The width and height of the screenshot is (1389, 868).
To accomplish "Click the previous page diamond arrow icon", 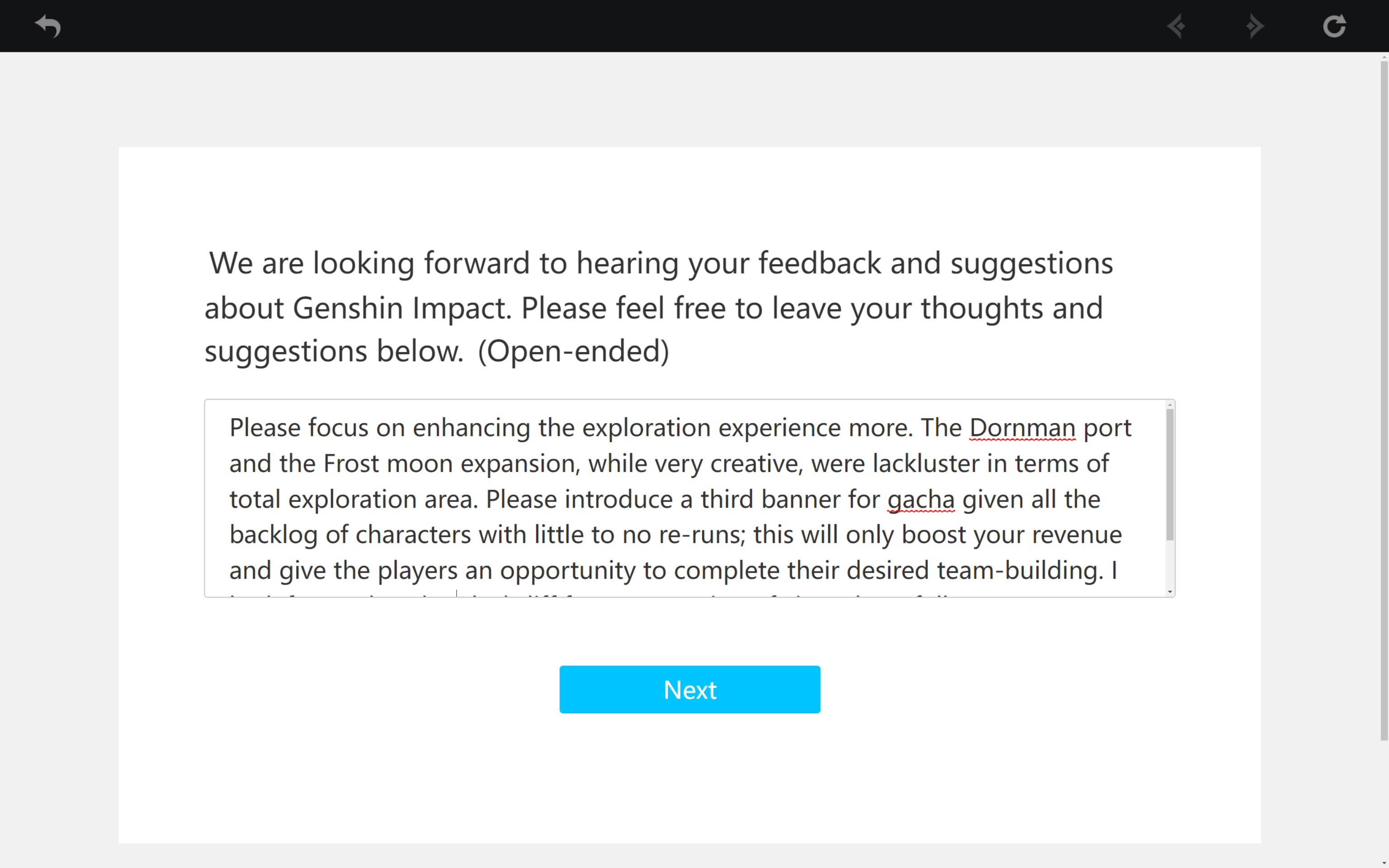I will coord(1176,26).
